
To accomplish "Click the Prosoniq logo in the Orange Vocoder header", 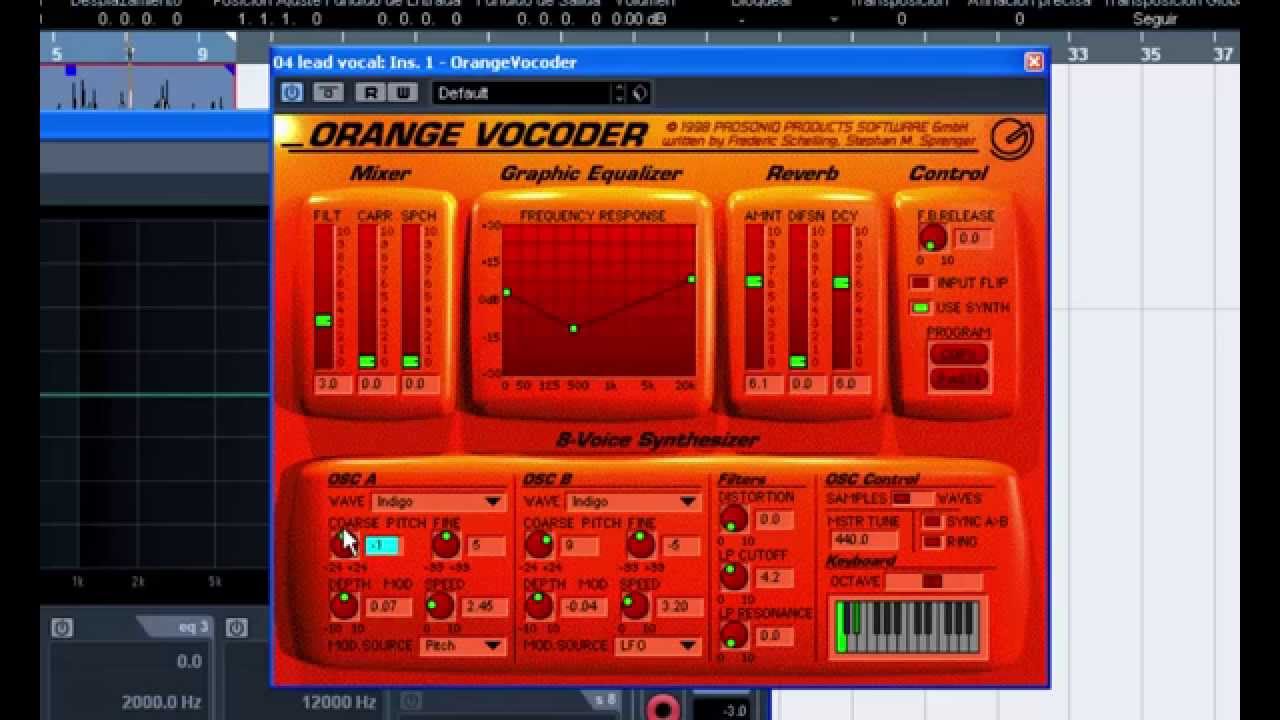I will click(1011, 139).
